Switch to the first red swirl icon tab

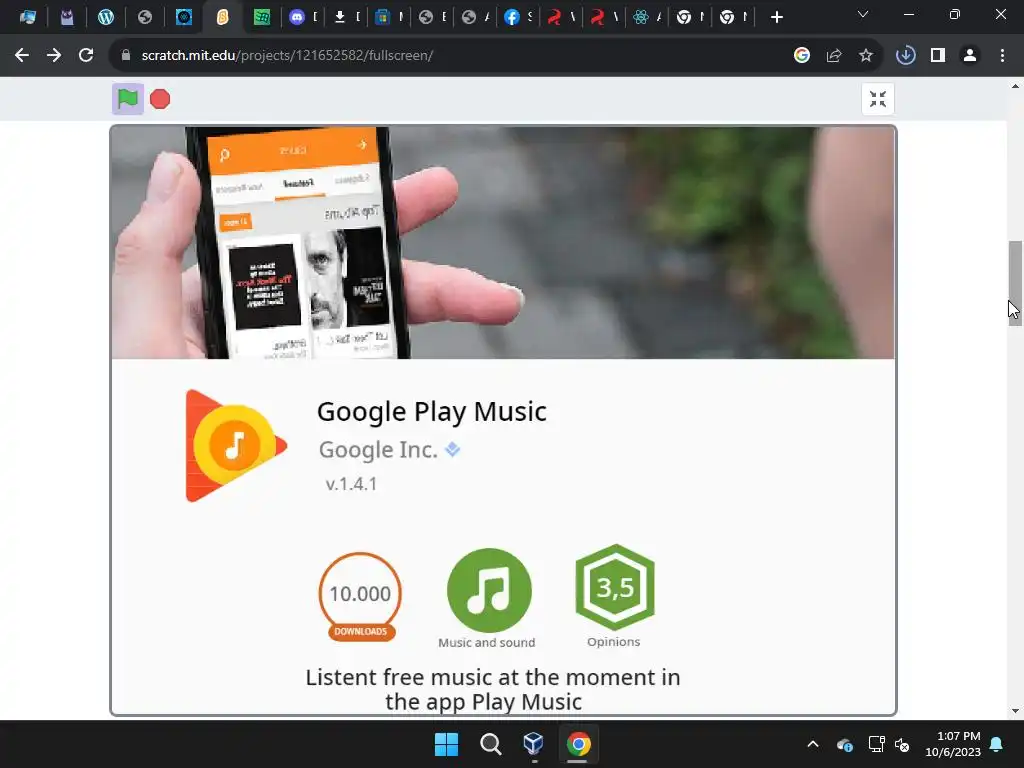(560, 17)
